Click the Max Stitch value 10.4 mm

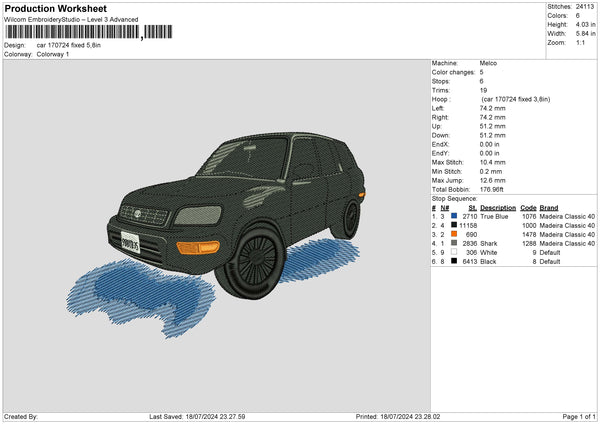coord(492,162)
